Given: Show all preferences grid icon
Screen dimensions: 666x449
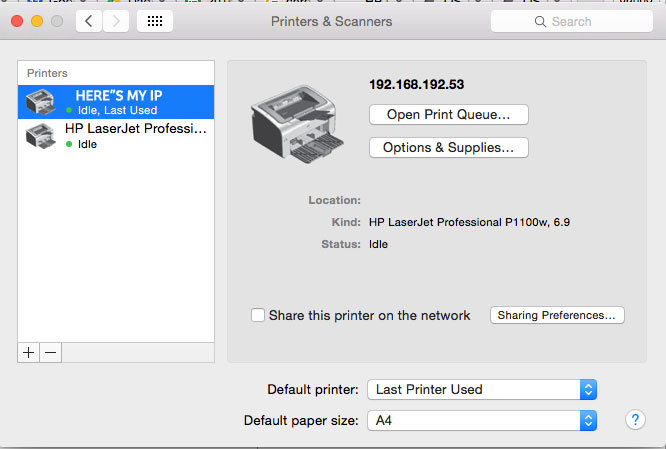Looking at the screenshot, I should coord(155,21).
